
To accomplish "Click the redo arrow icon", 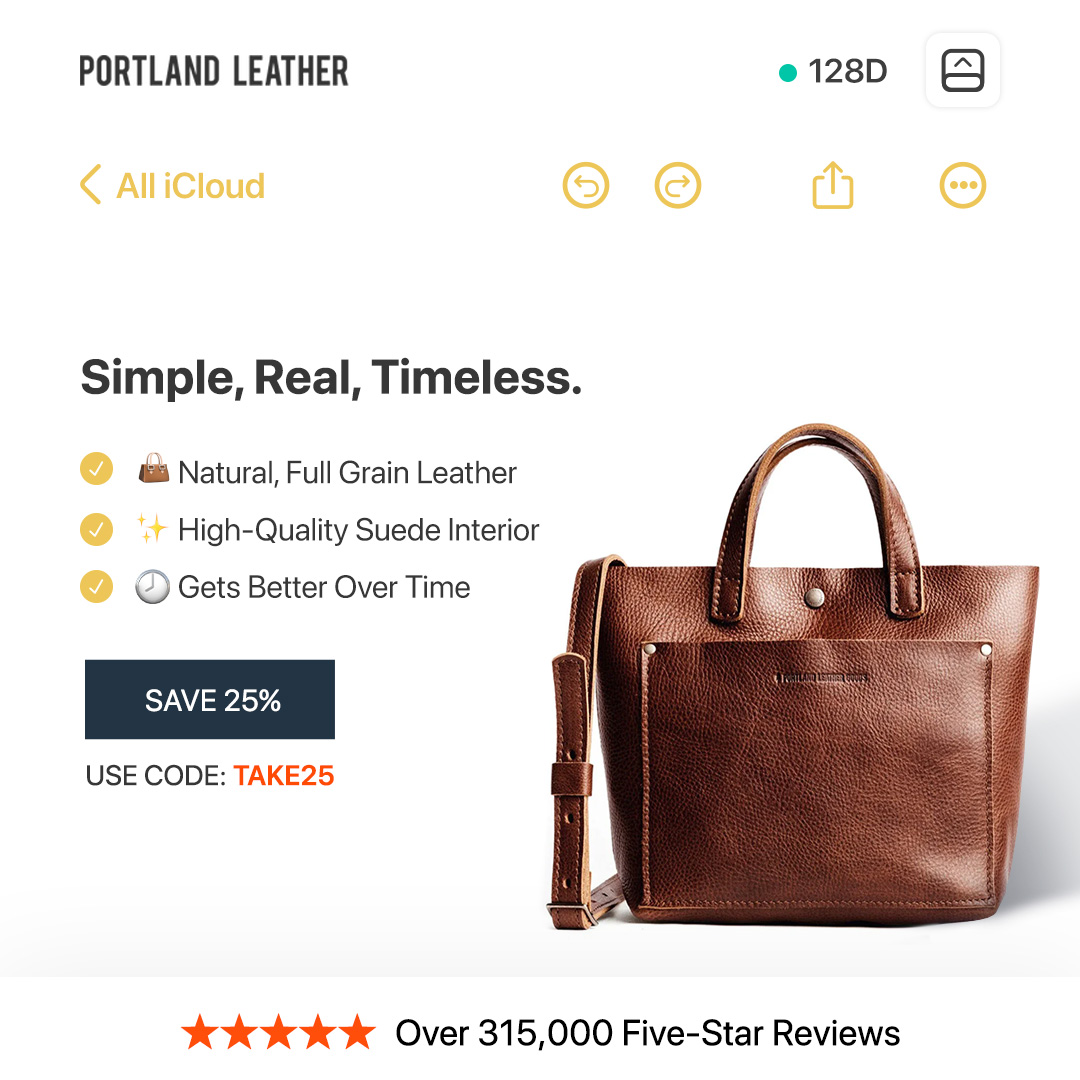I will (677, 185).
